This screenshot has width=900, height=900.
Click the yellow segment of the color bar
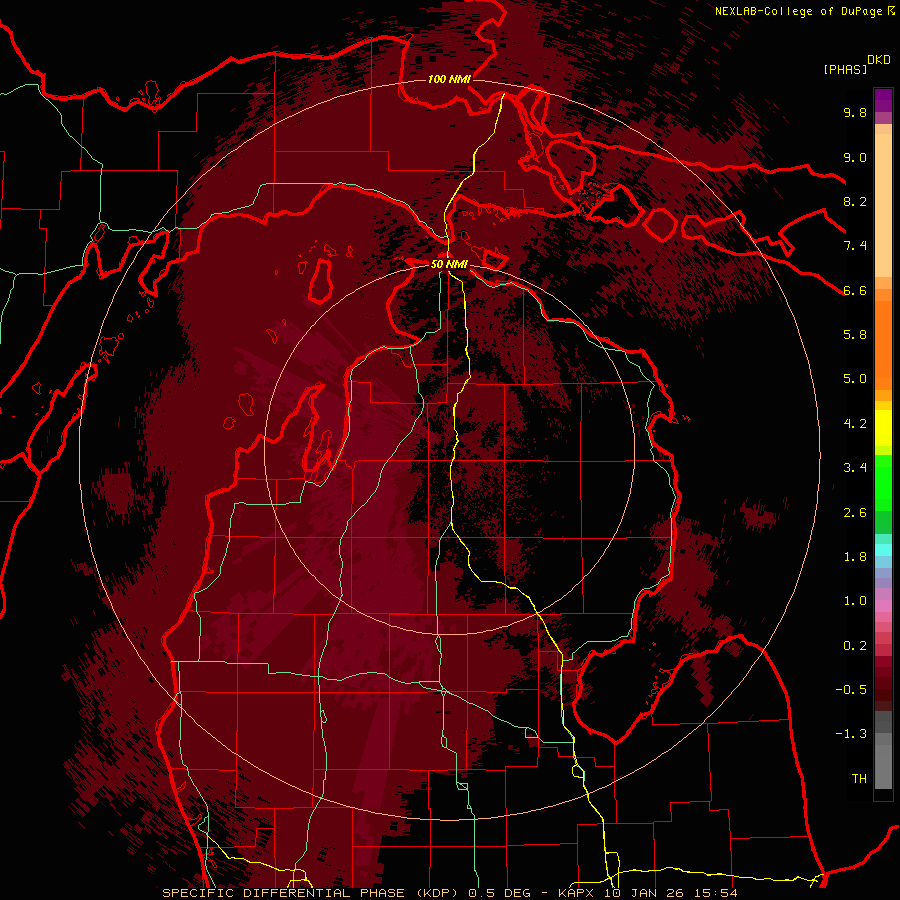pyautogui.click(x=883, y=428)
